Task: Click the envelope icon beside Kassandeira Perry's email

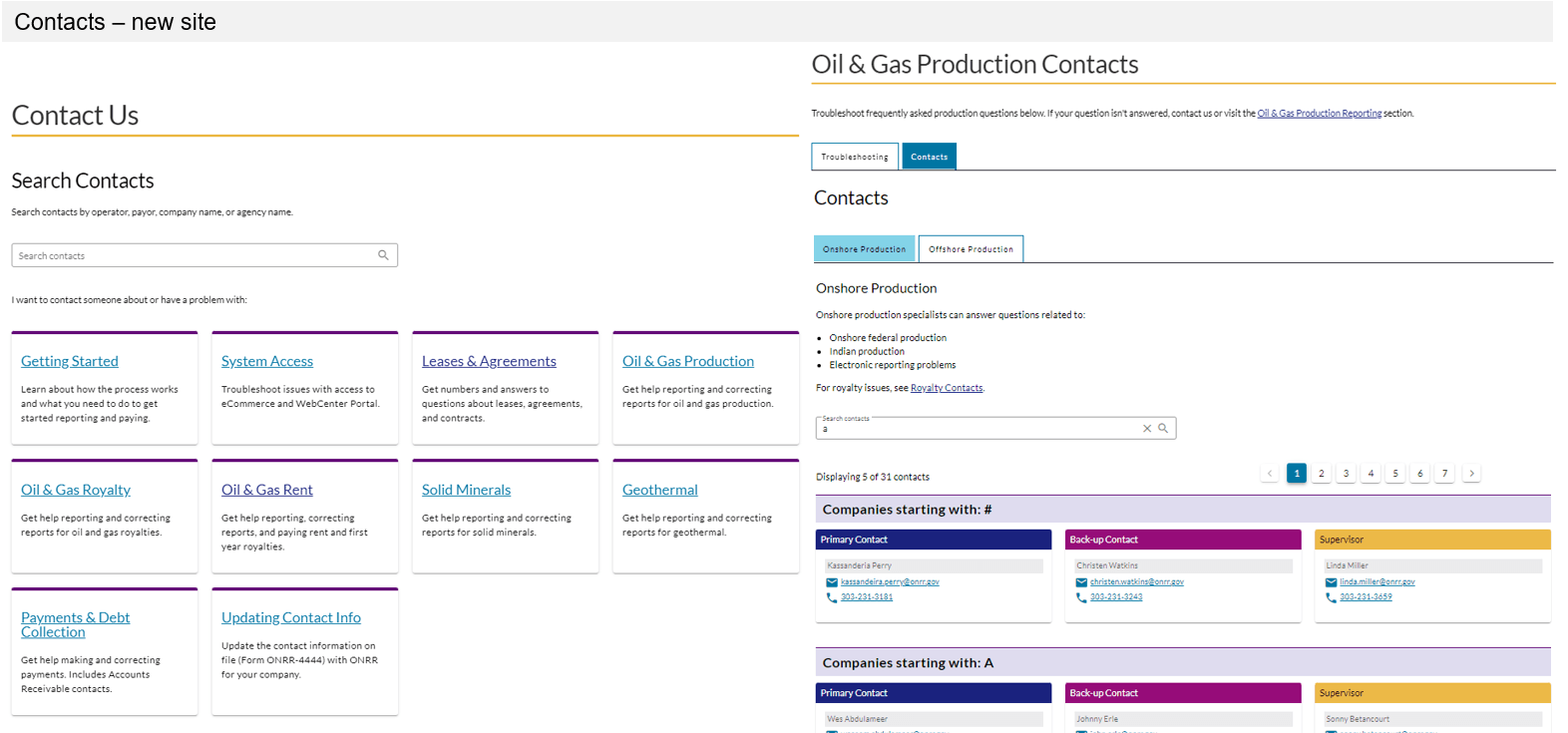Action: (832, 582)
